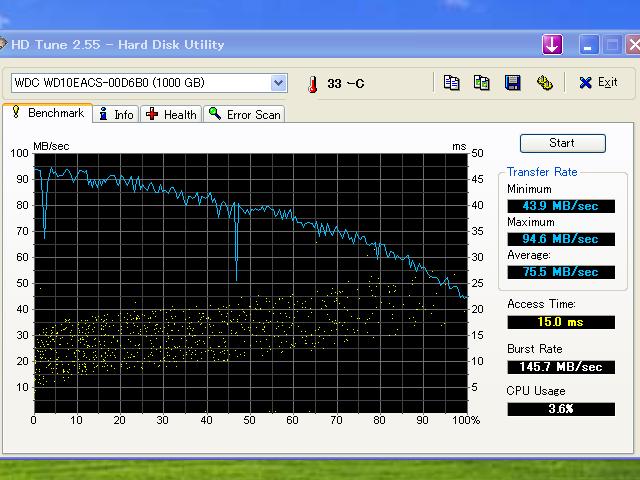Click the Average transfer rate value field

[x=561, y=272]
